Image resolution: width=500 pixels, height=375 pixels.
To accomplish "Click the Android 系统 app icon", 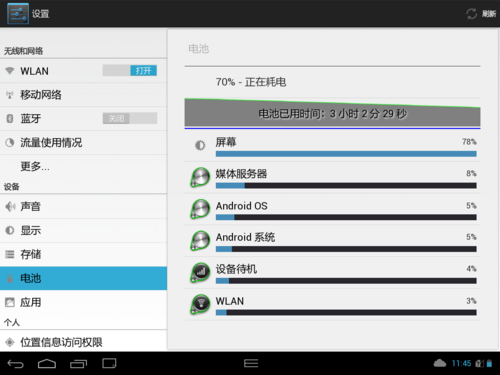I will pyautogui.click(x=200, y=241).
